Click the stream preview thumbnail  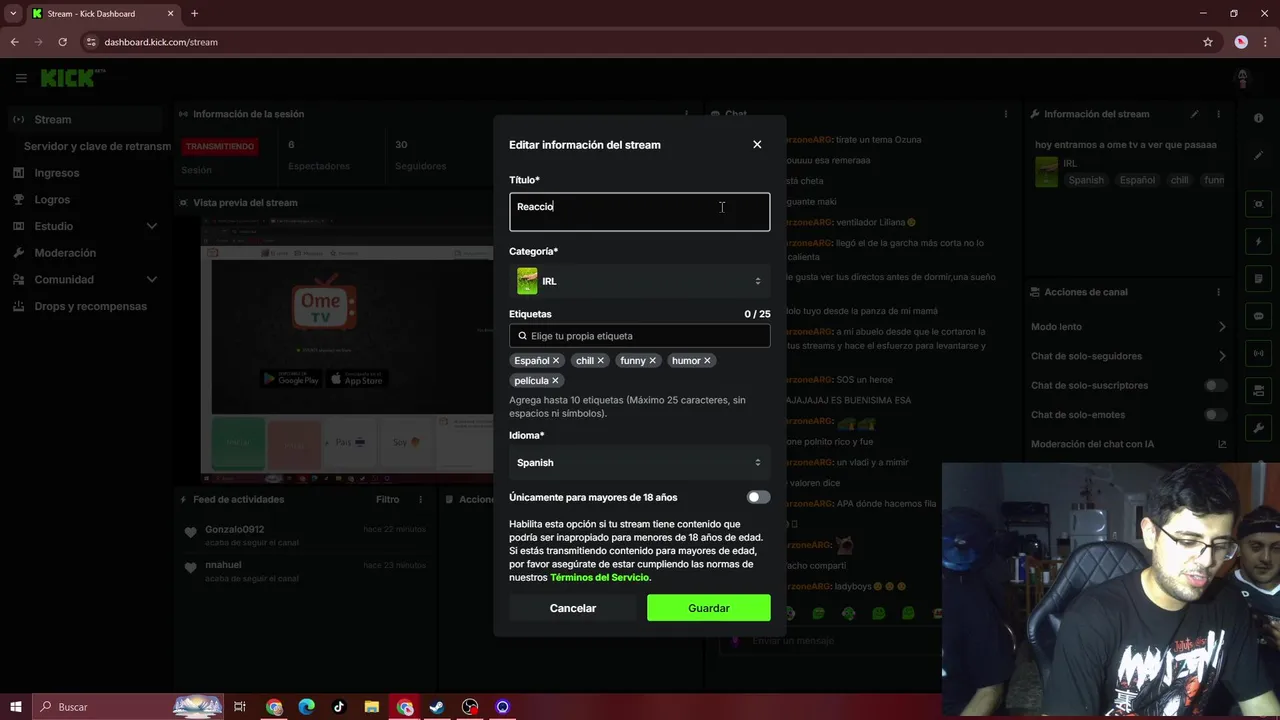click(x=346, y=350)
